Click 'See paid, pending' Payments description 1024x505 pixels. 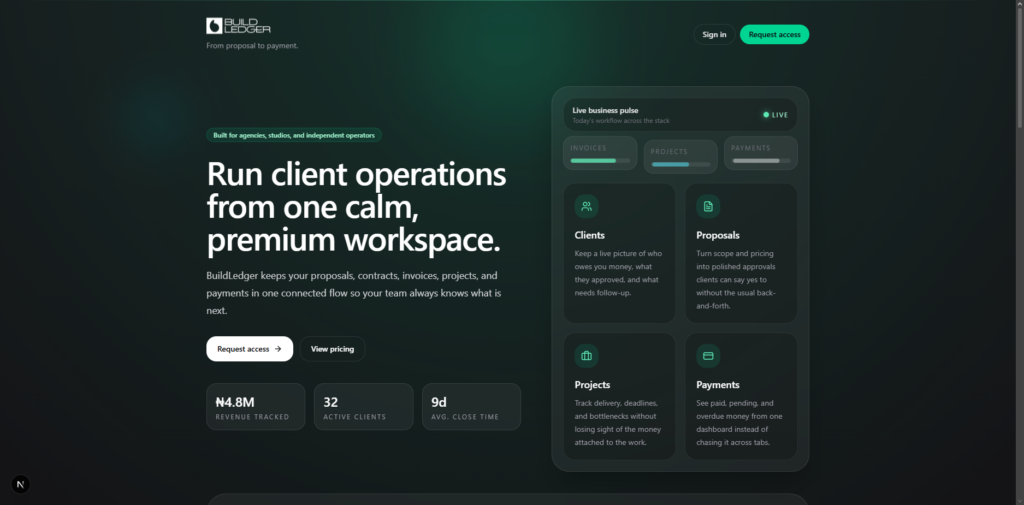pyautogui.click(x=739, y=423)
